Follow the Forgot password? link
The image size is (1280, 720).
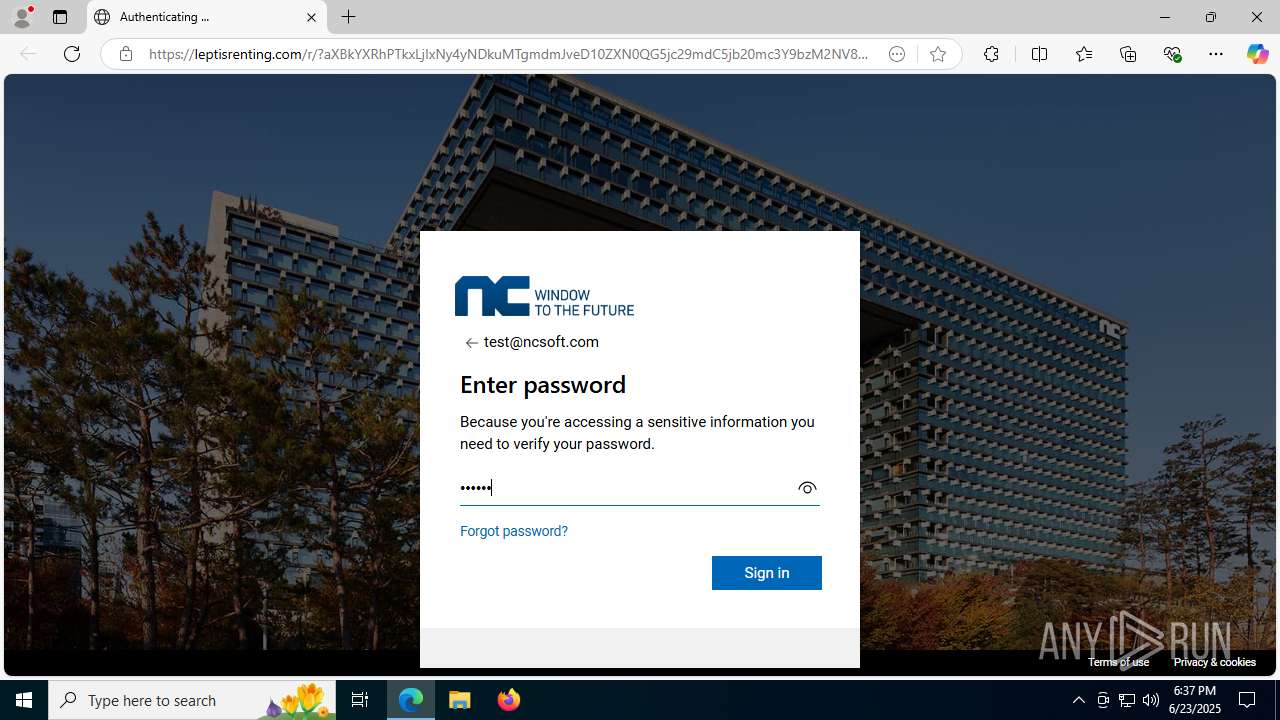coord(514,531)
